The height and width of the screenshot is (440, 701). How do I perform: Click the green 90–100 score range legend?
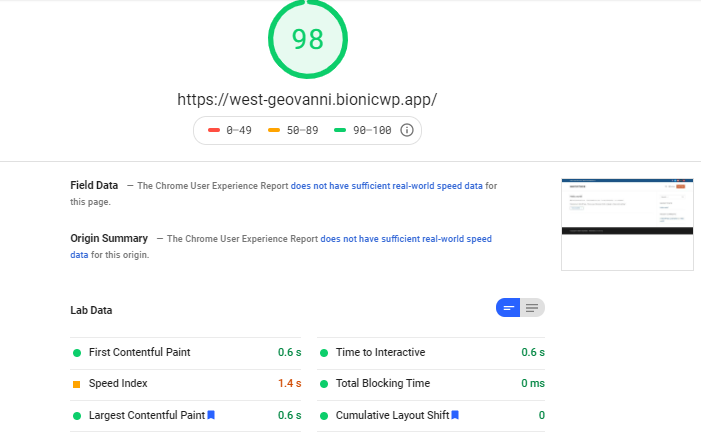363,130
